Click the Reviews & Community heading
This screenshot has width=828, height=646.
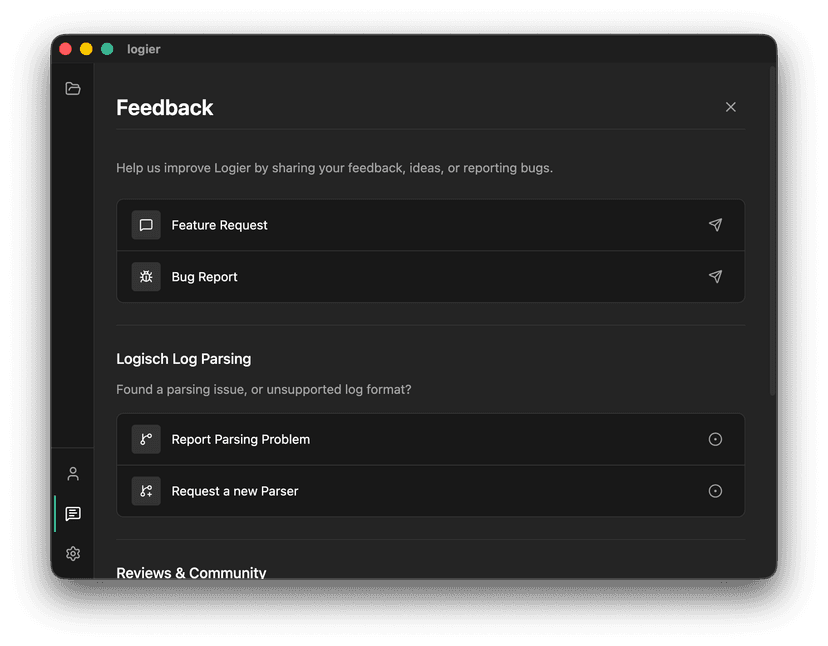(x=191, y=573)
